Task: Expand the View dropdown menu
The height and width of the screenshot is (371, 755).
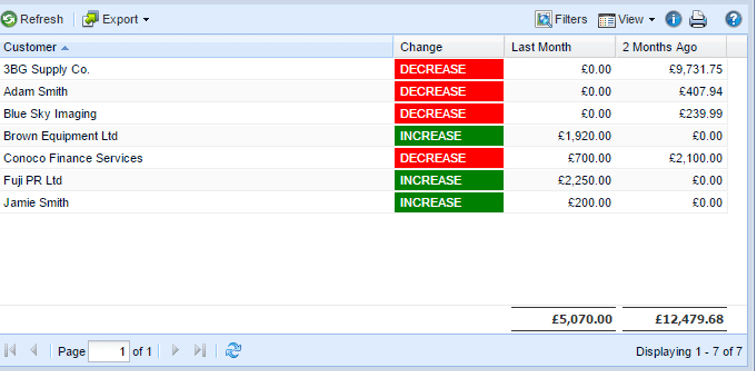Action: tap(626, 19)
